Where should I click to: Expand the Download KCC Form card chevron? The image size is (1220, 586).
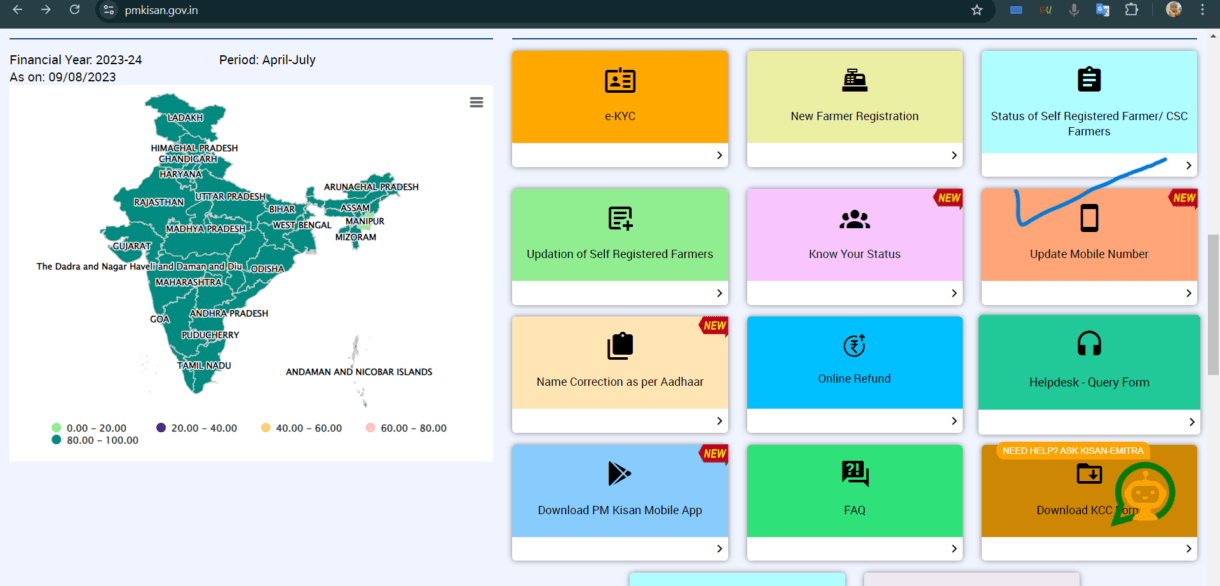1189,549
